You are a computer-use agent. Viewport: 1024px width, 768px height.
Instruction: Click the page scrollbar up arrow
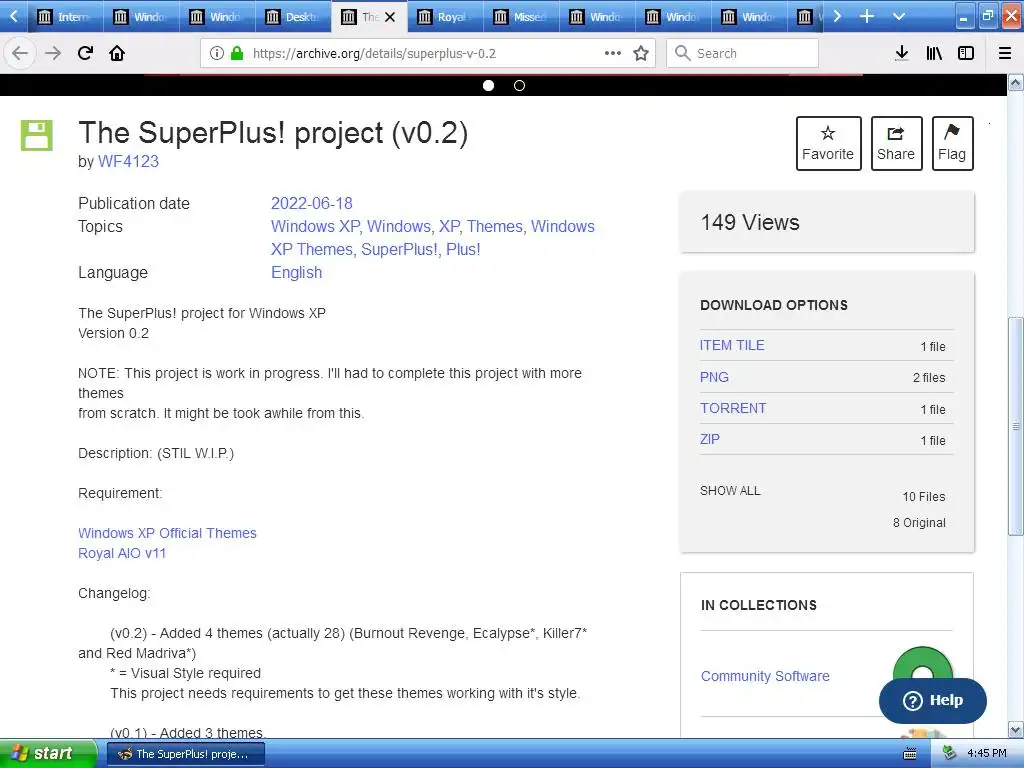pos(1016,83)
